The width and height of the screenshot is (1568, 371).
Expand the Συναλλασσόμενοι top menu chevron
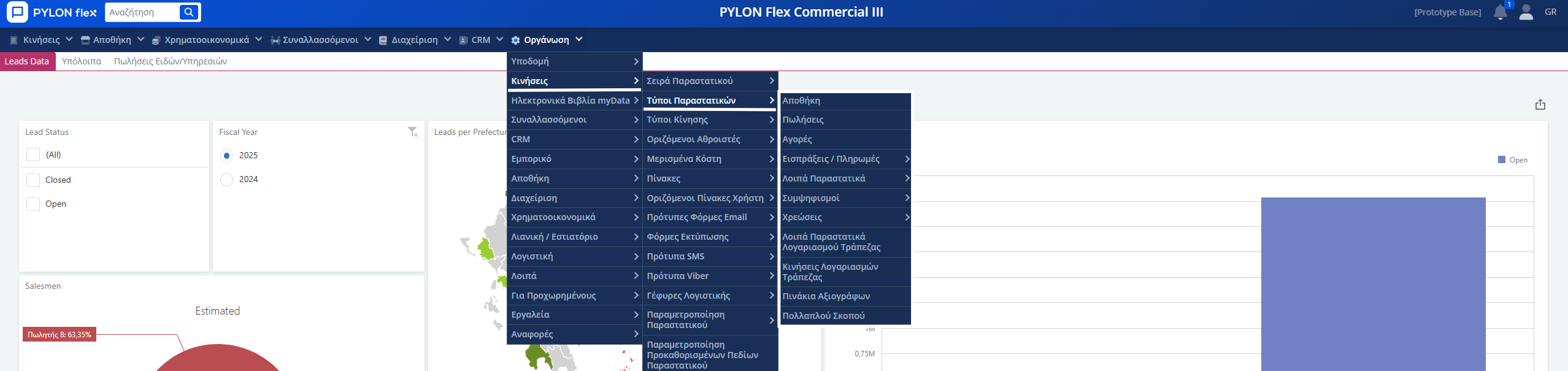coord(367,39)
